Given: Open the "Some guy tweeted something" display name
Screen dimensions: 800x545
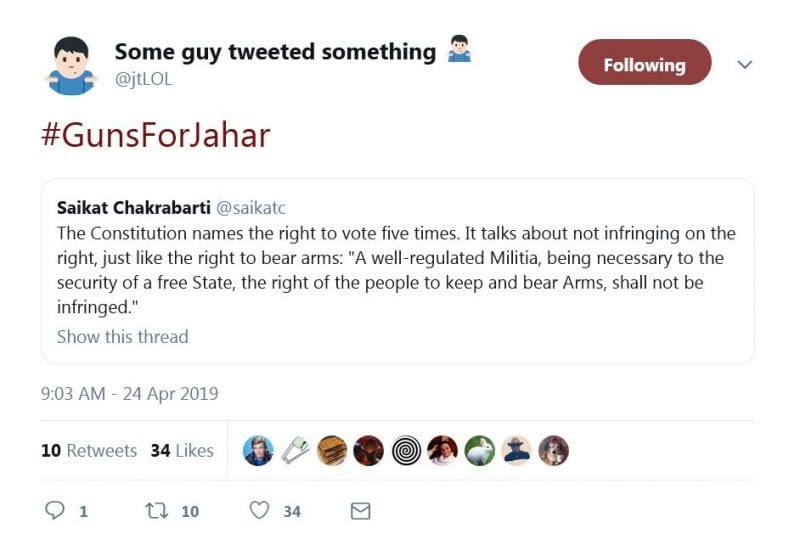Looking at the screenshot, I should pyautogui.click(x=275, y=52).
